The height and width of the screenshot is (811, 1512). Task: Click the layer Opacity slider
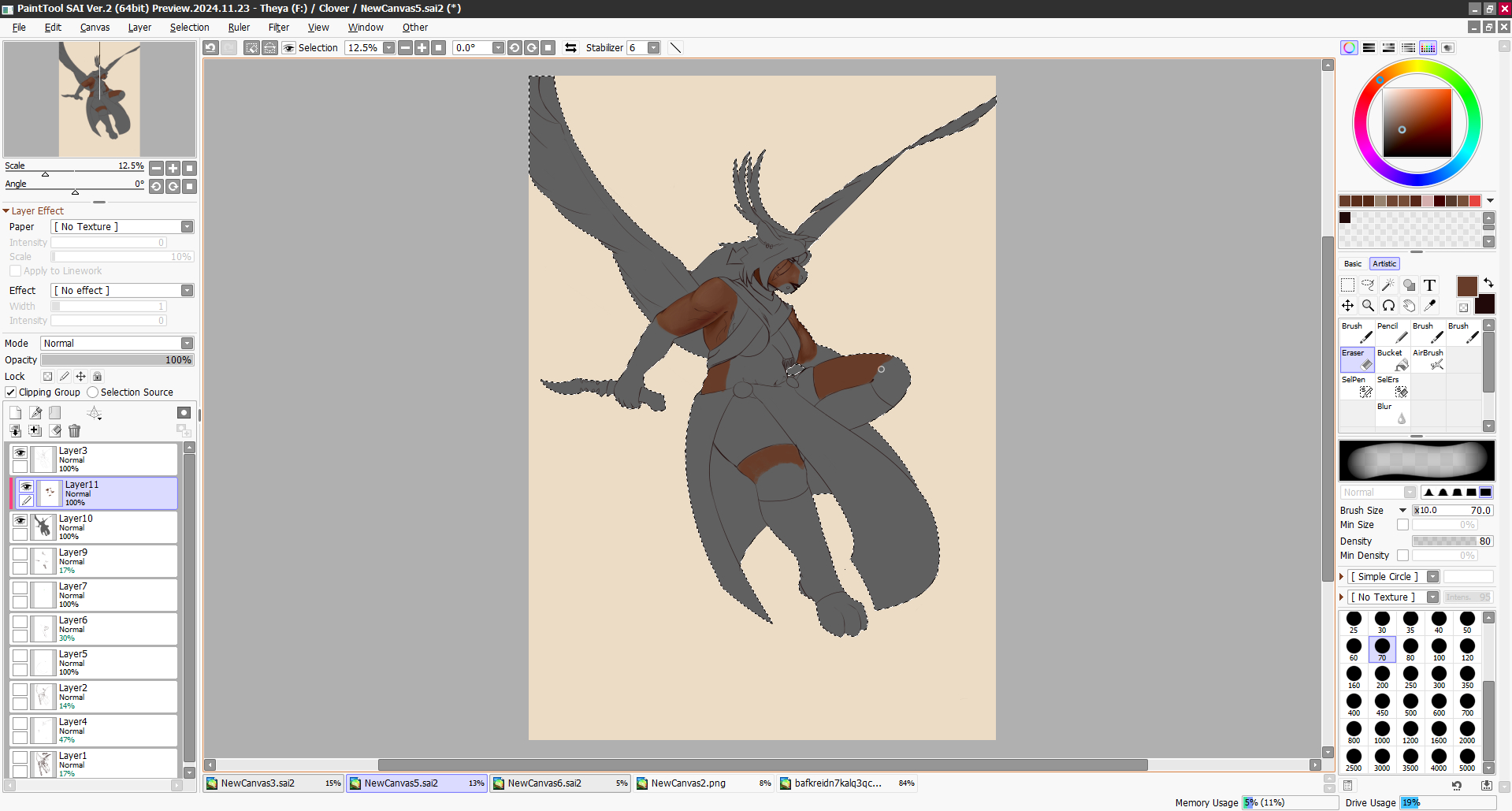click(x=117, y=360)
